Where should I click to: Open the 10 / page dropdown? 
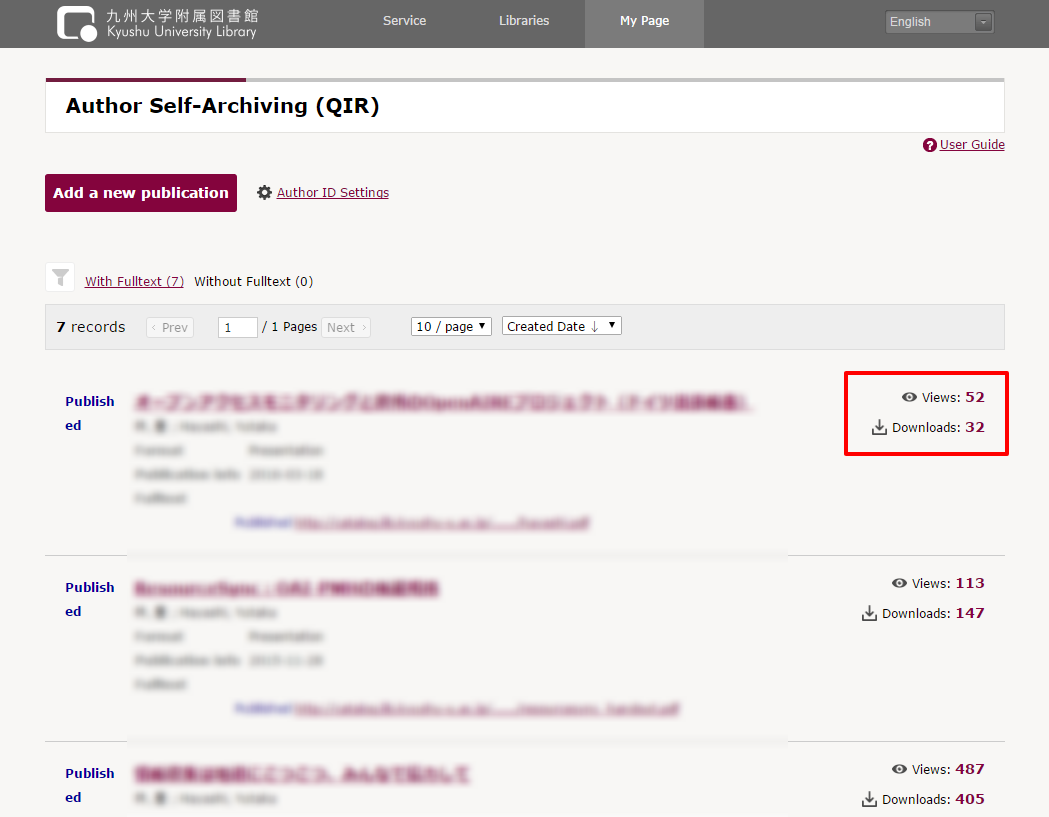451,326
